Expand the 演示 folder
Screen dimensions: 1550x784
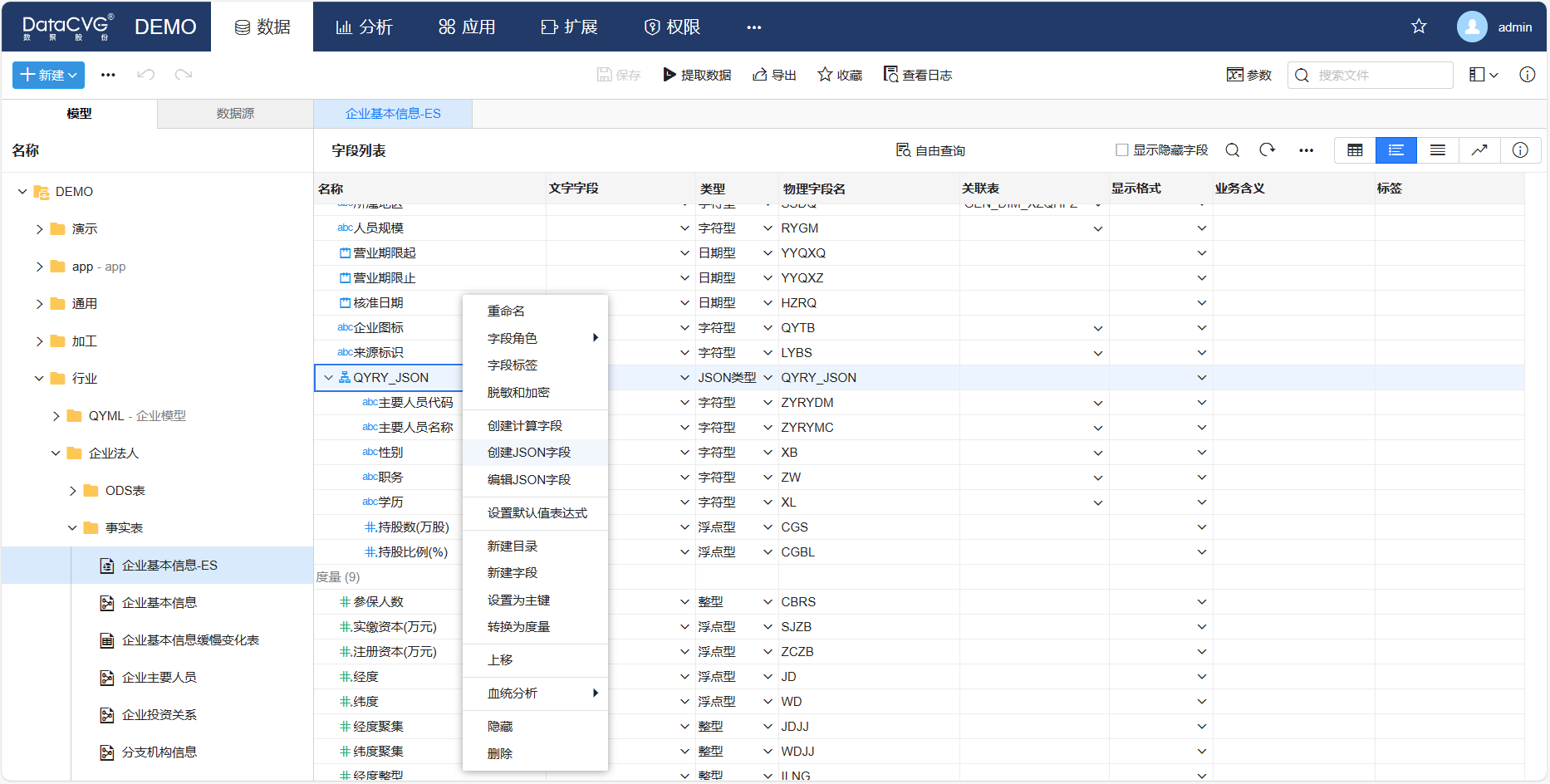click(x=39, y=229)
